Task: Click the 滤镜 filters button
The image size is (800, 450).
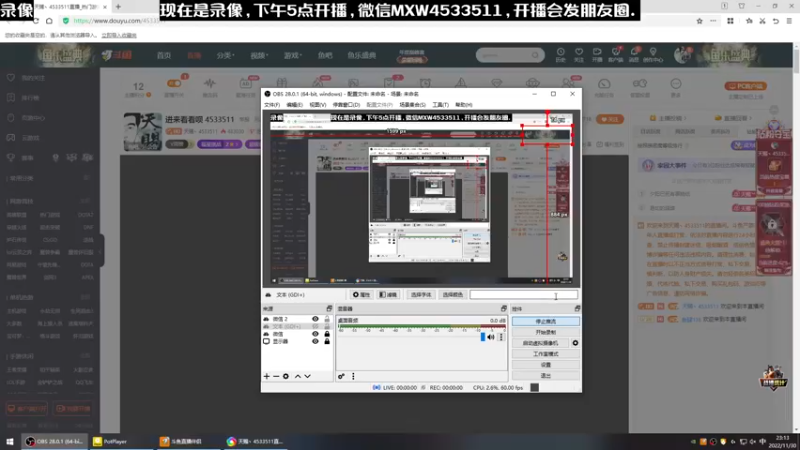Action: 388,295
